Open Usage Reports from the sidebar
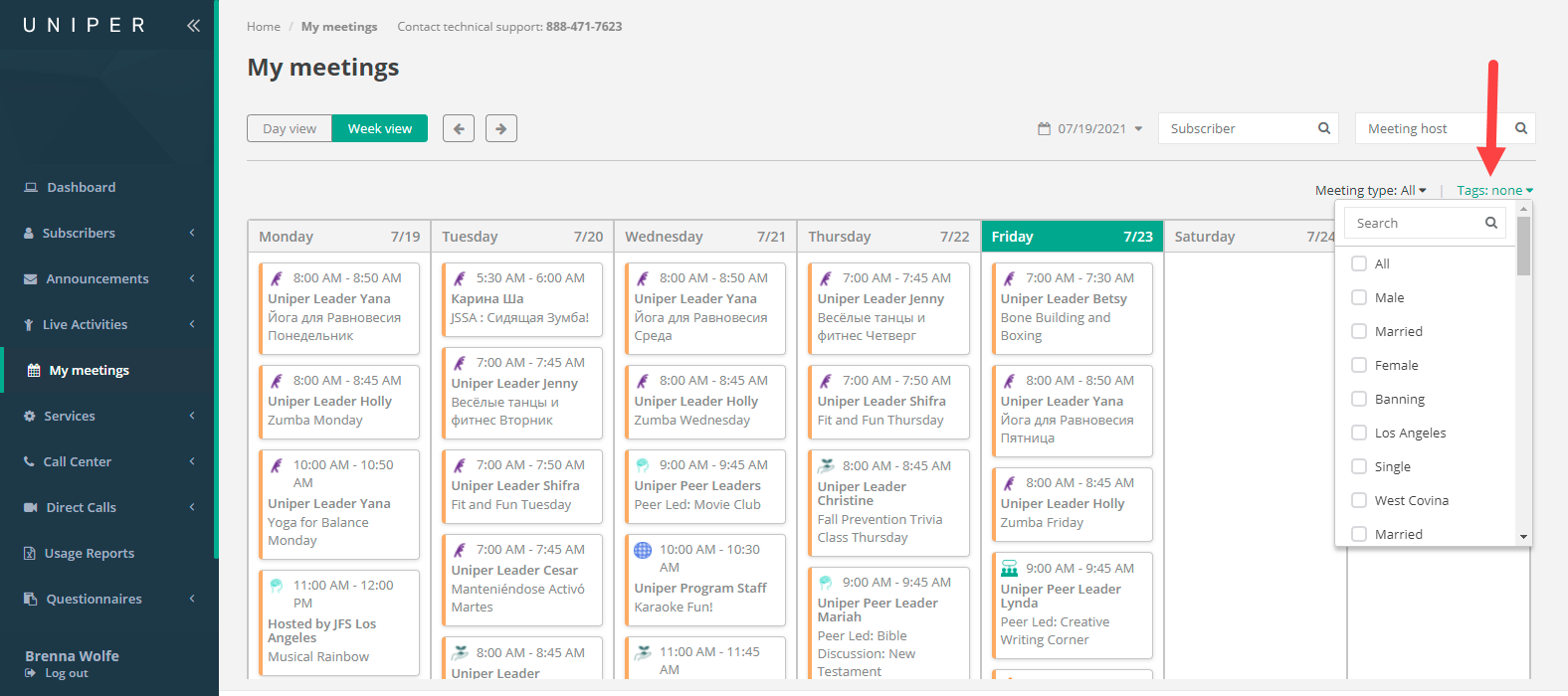Viewport: 1568px width, 696px height. (90, 553)
